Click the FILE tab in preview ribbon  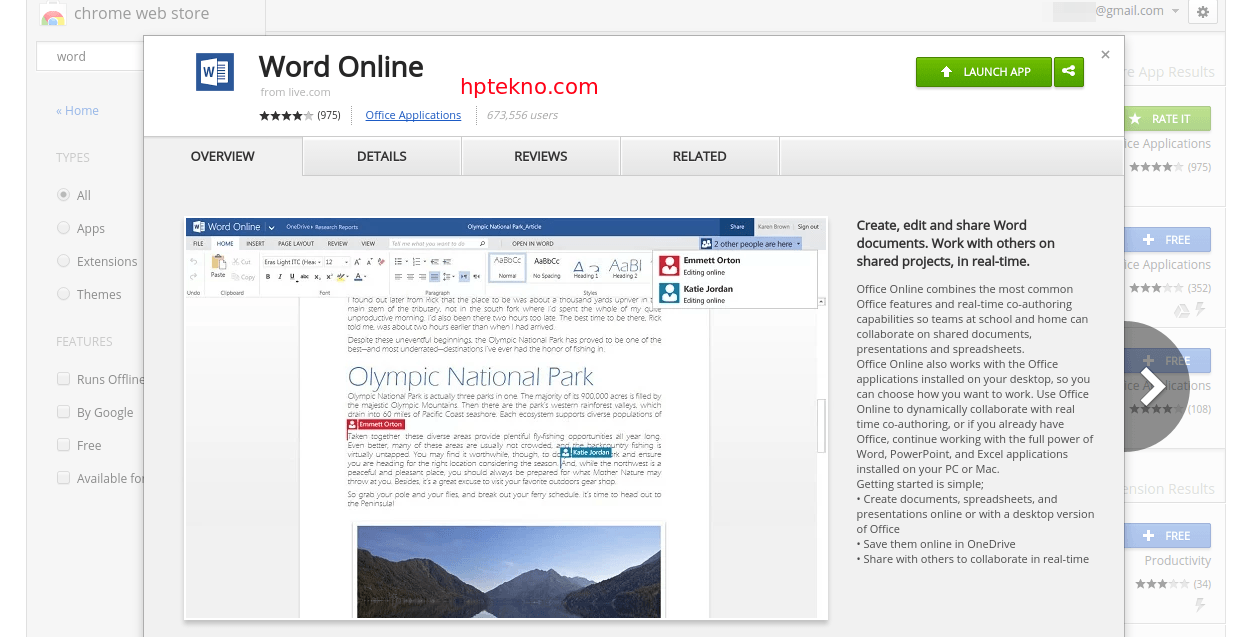pyautogui.click(x=198, y=243)
